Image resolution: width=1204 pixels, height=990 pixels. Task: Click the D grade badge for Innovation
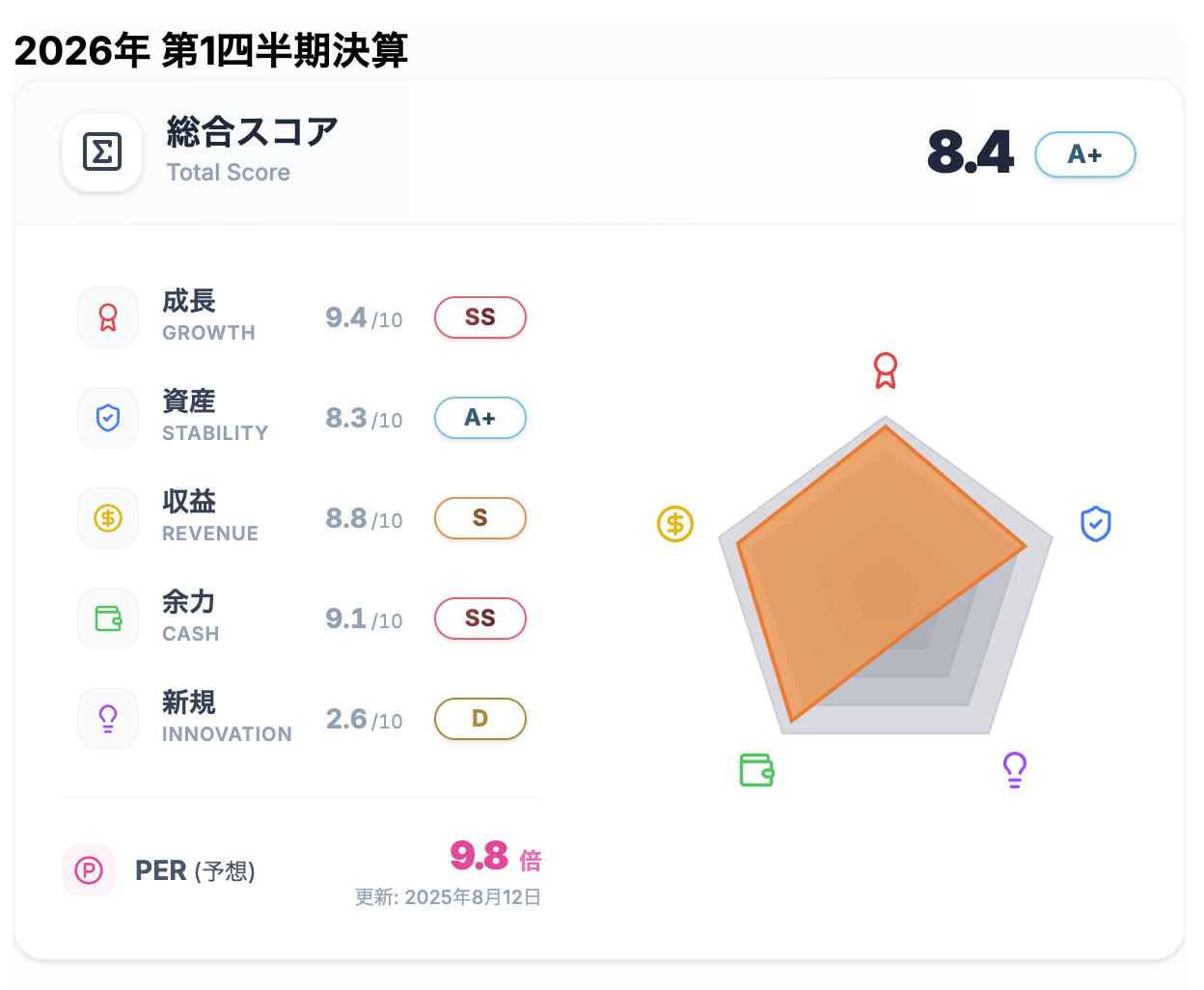[480, 719]
